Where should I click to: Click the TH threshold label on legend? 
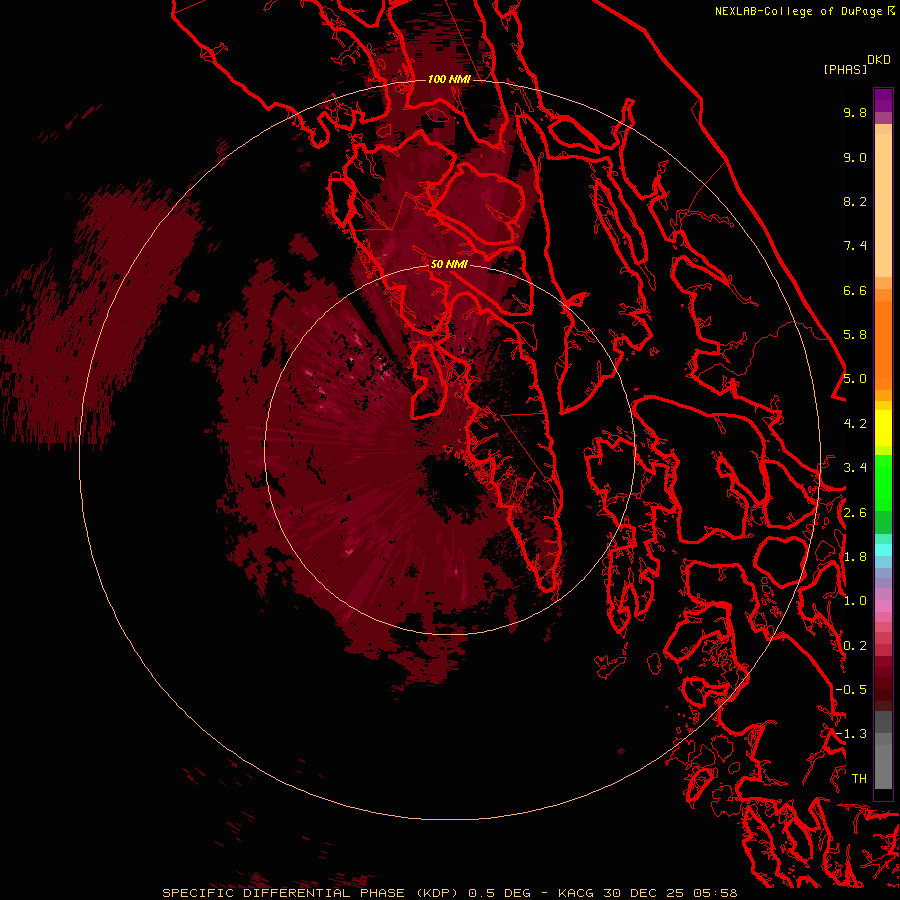pyautogui.click(x=859, y=779)
